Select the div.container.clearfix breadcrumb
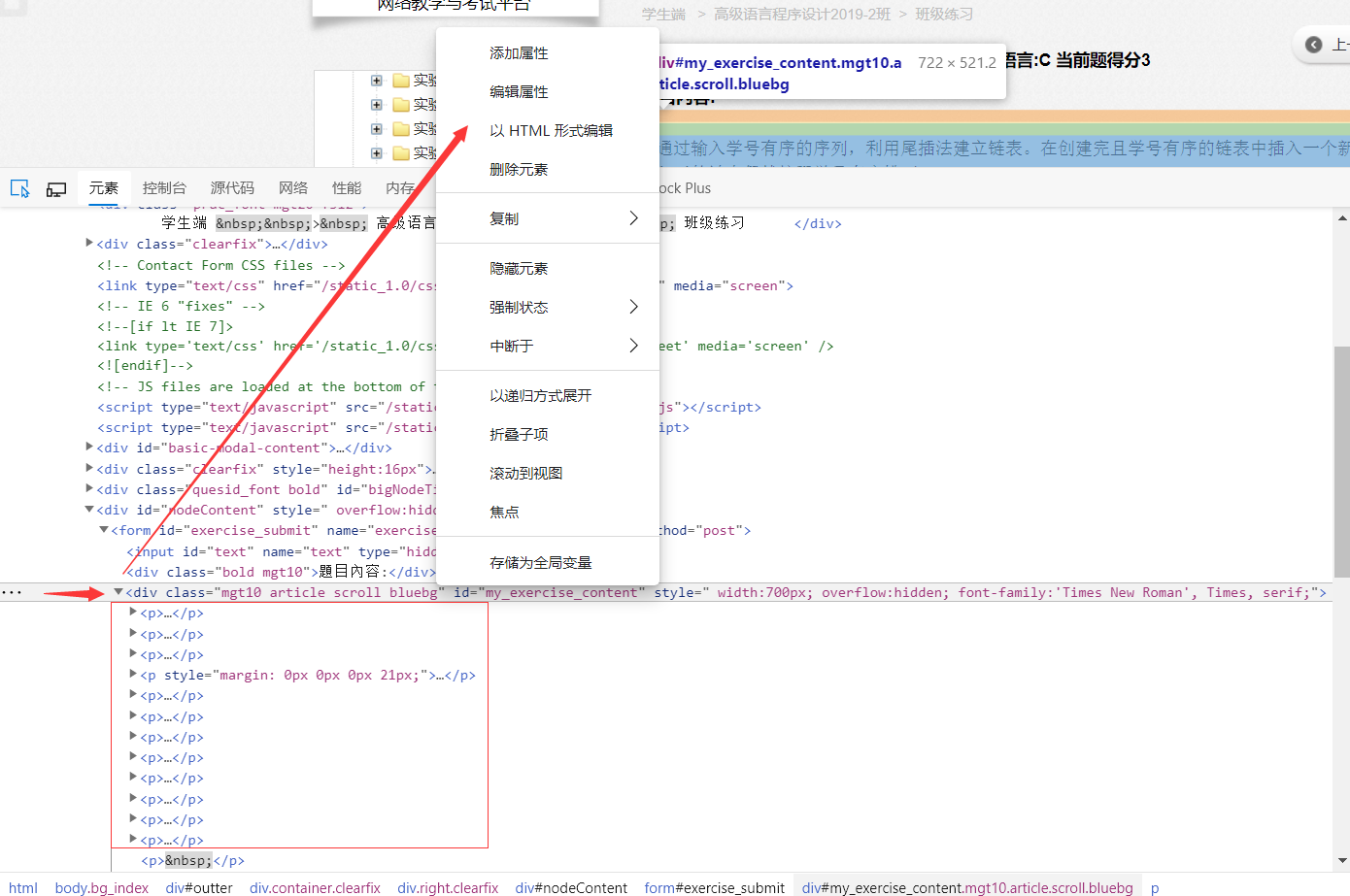 [x=316, y=887]
